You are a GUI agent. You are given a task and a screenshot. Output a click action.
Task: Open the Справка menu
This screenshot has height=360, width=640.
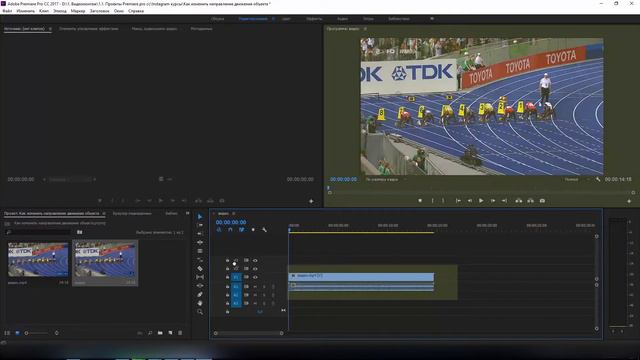pos(136,11)
